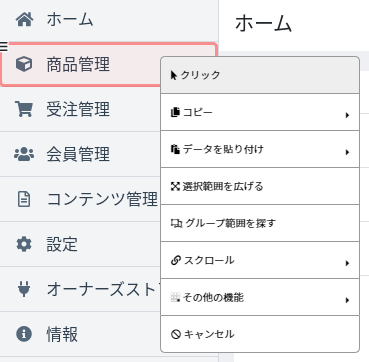
Task: Expand the その他の機能 submenu arrow
Action: [x=347, y=300]
